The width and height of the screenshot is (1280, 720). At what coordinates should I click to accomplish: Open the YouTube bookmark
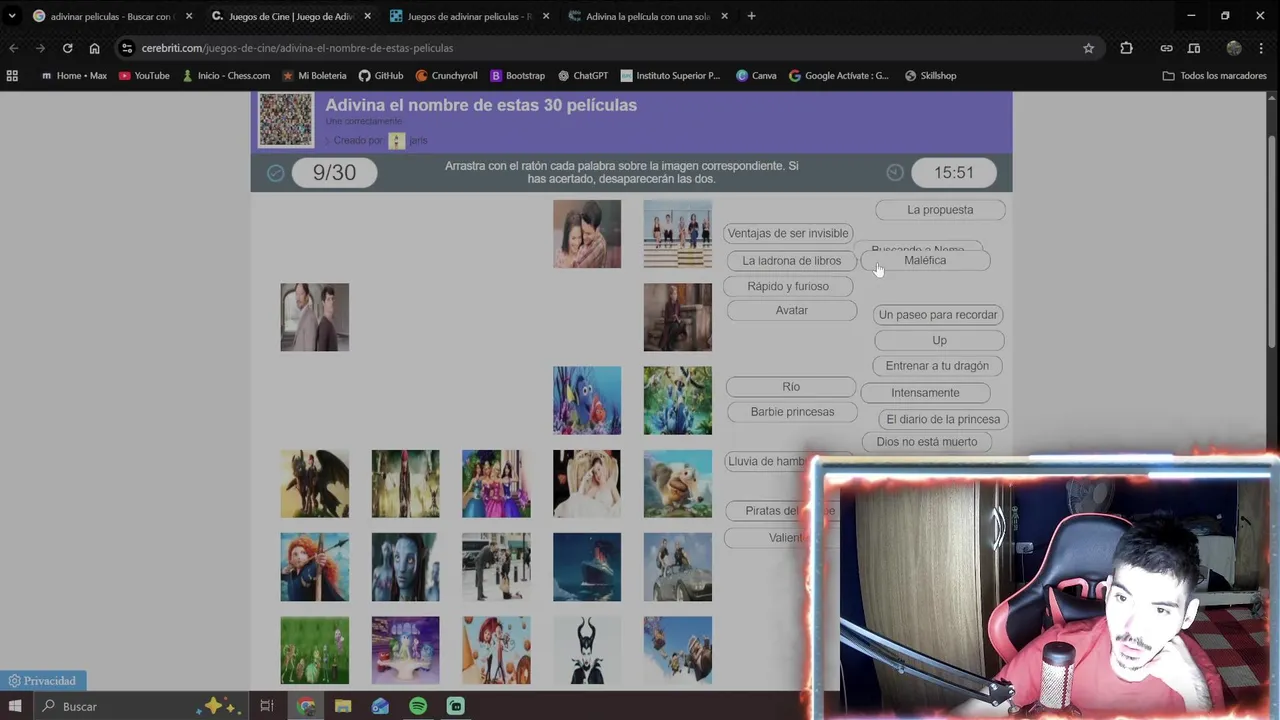coord(144,75)
